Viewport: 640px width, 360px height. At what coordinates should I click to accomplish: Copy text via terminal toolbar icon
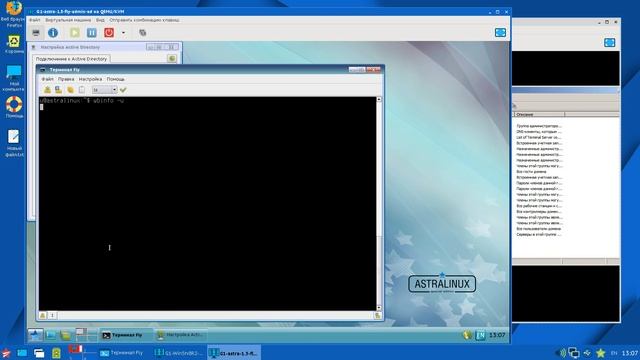click(x=71, y=90)
